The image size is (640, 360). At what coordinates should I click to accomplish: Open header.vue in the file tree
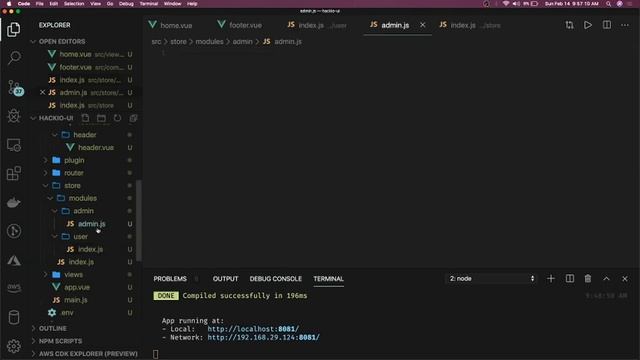tap(96, 147)
